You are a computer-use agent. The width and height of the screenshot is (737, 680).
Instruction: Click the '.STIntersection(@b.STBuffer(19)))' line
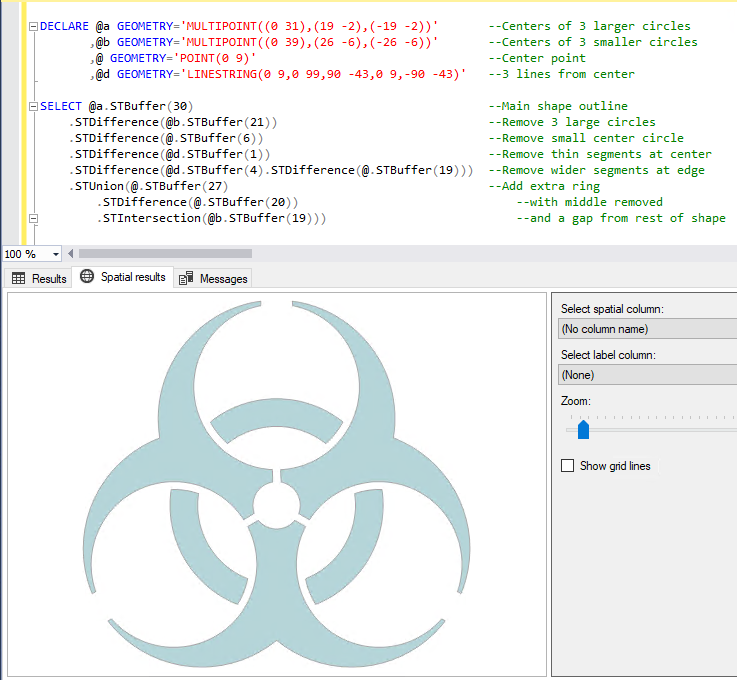tap(212, 218)
